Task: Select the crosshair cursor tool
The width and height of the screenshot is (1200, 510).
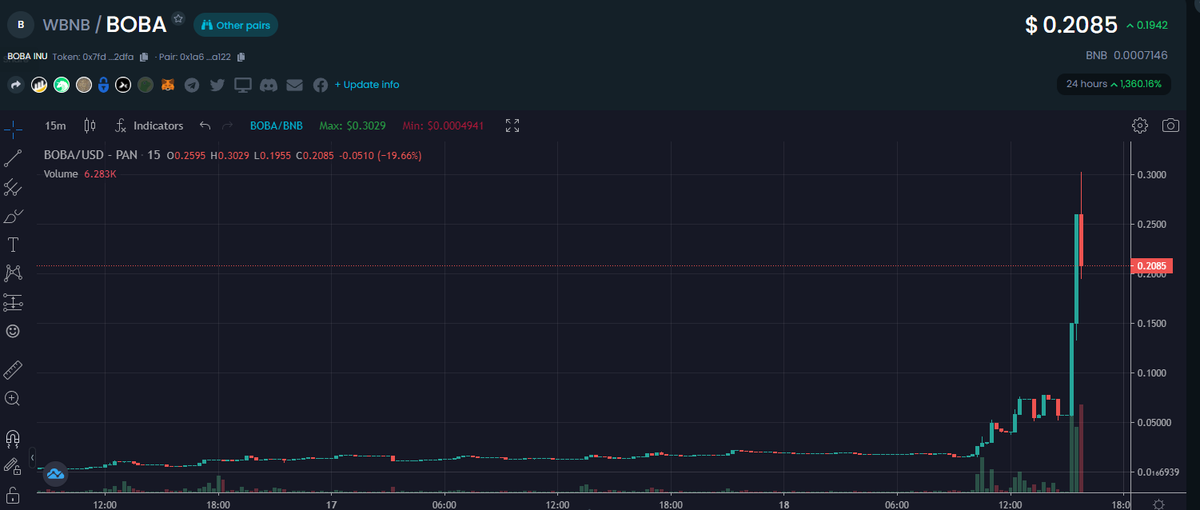Action: pyautogui.click(x=13, y=129)
